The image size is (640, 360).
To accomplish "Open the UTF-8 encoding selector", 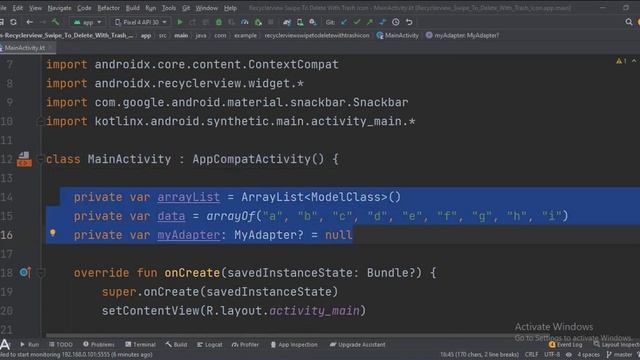I will click(552, 354).
